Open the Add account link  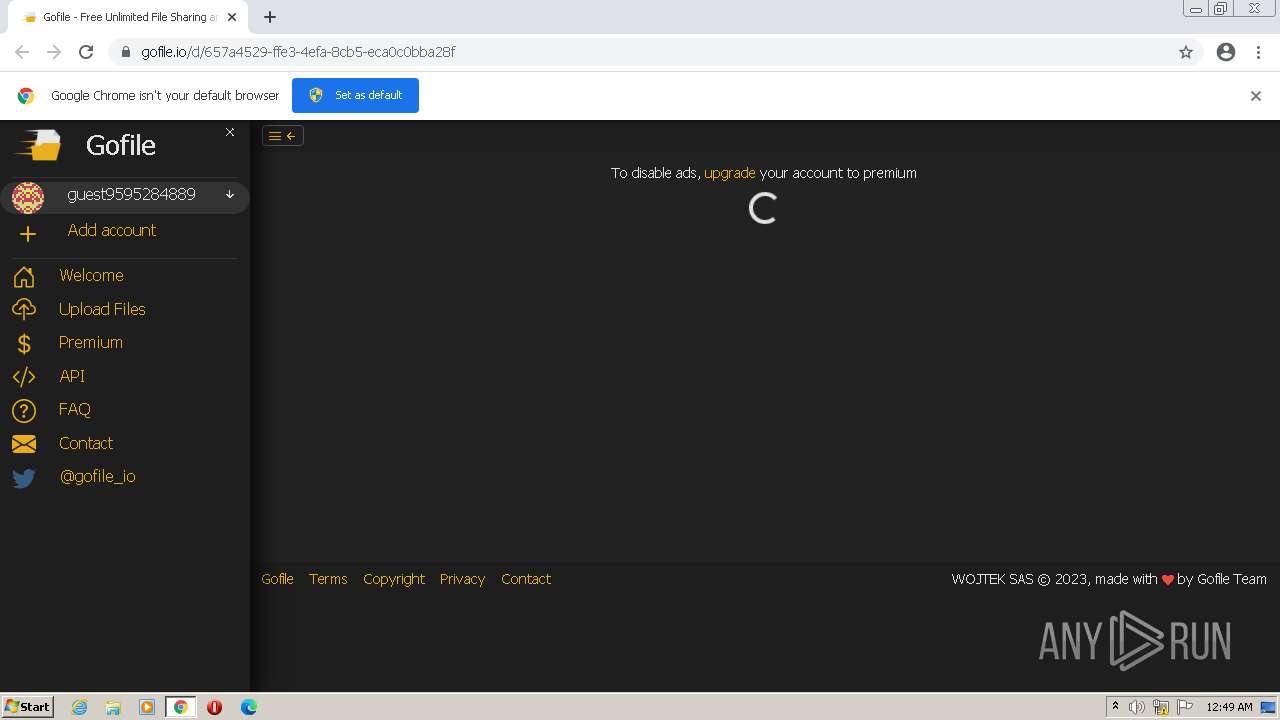[x=112, y=230]
